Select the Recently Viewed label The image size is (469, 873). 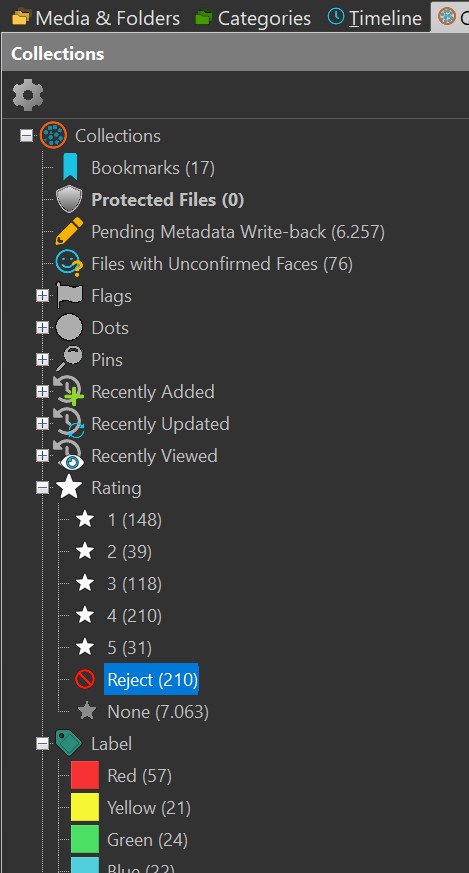coord(154,455)
